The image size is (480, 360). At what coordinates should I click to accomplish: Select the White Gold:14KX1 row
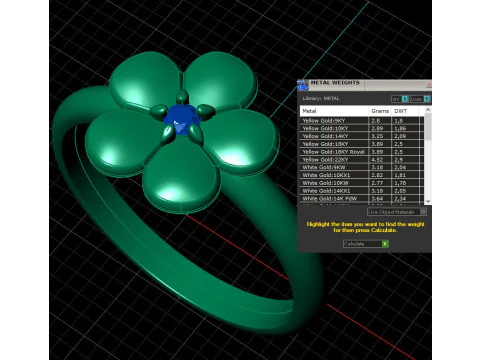tap(362, 191)
